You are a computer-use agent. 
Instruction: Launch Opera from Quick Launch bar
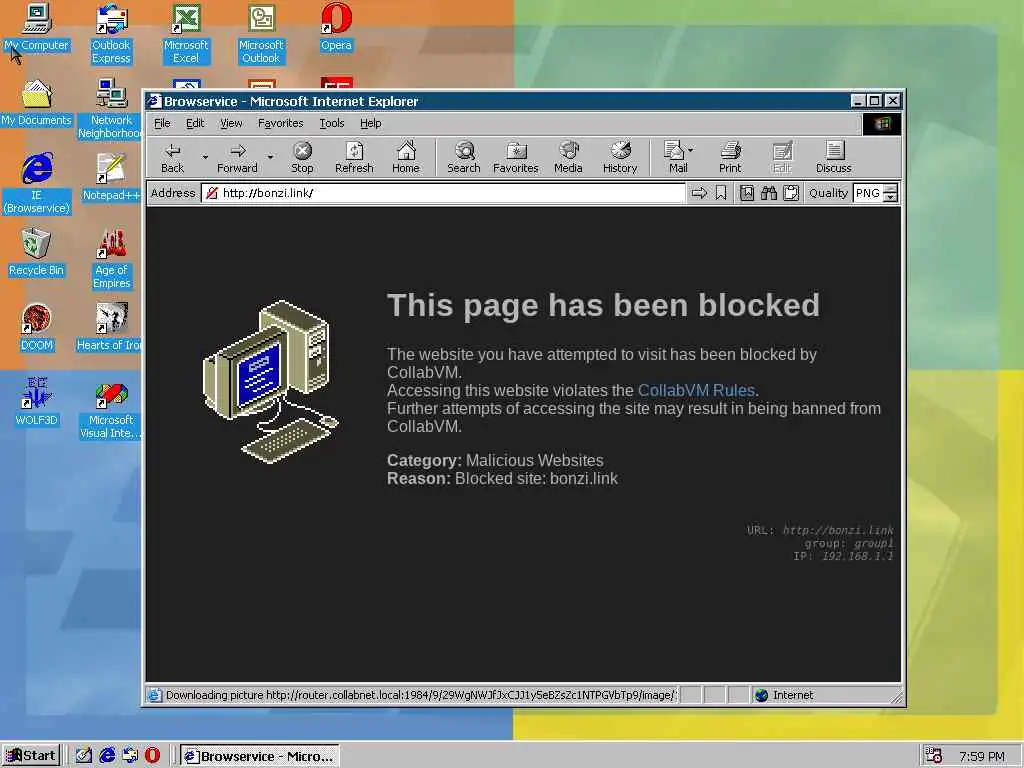click(x=152, y=756)
